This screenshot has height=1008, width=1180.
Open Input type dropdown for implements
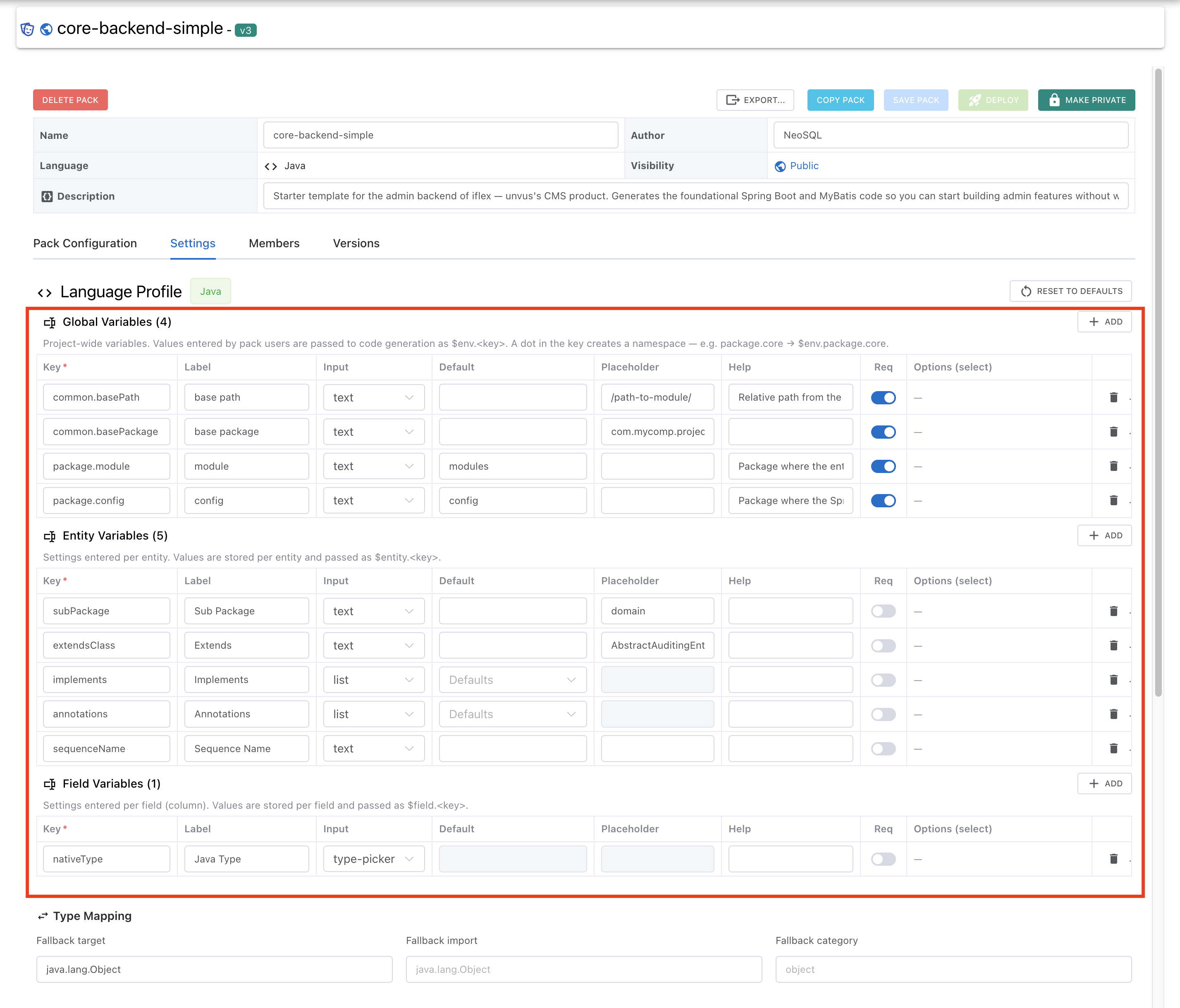click(374, 680)
